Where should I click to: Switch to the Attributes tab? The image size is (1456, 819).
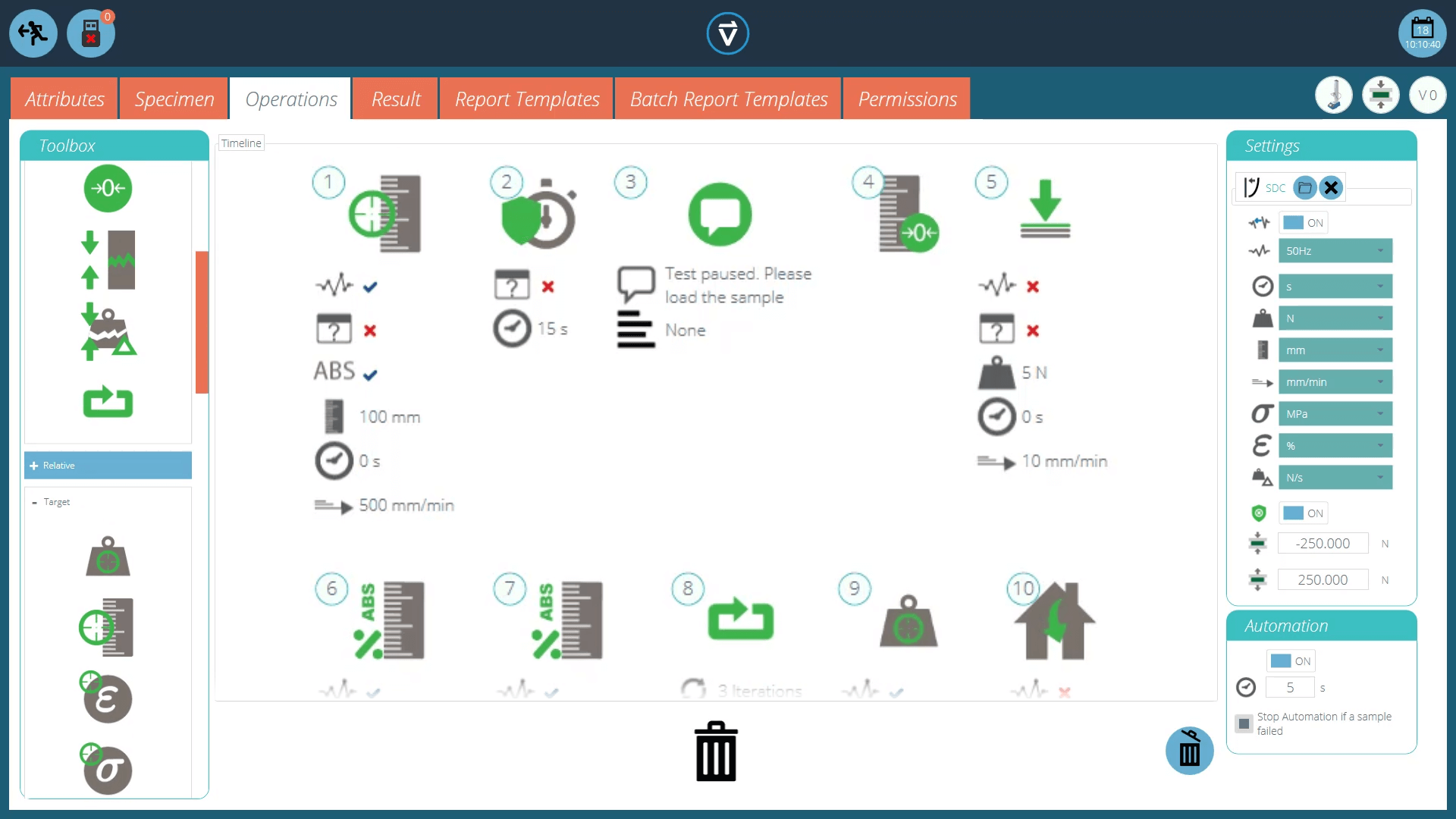point(64,99)
